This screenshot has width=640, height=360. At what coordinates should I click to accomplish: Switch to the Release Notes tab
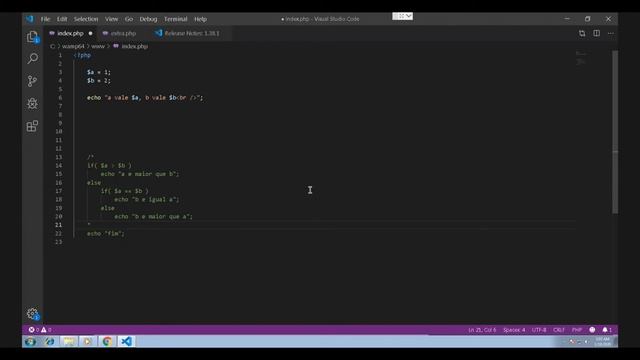pos(191,33)
